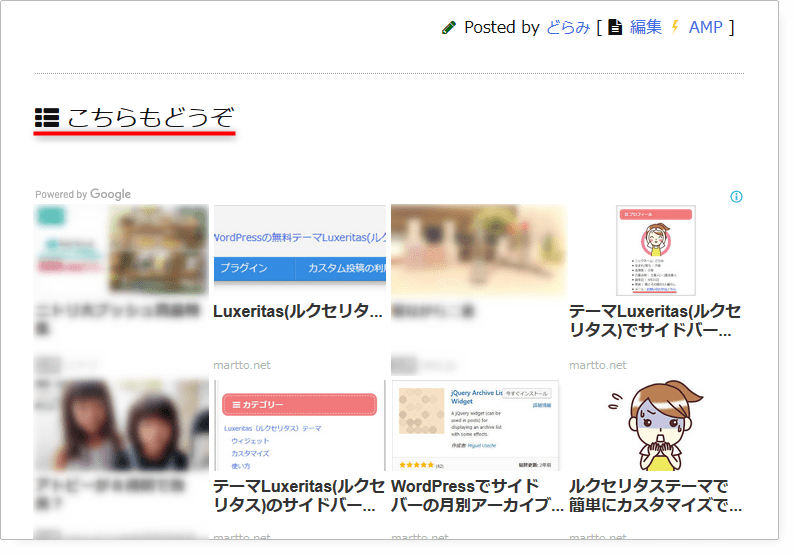Open article テーマLuxeritasでサイドバー...
794x555 pixels.
pyautogui.click(x=655, y=321)
